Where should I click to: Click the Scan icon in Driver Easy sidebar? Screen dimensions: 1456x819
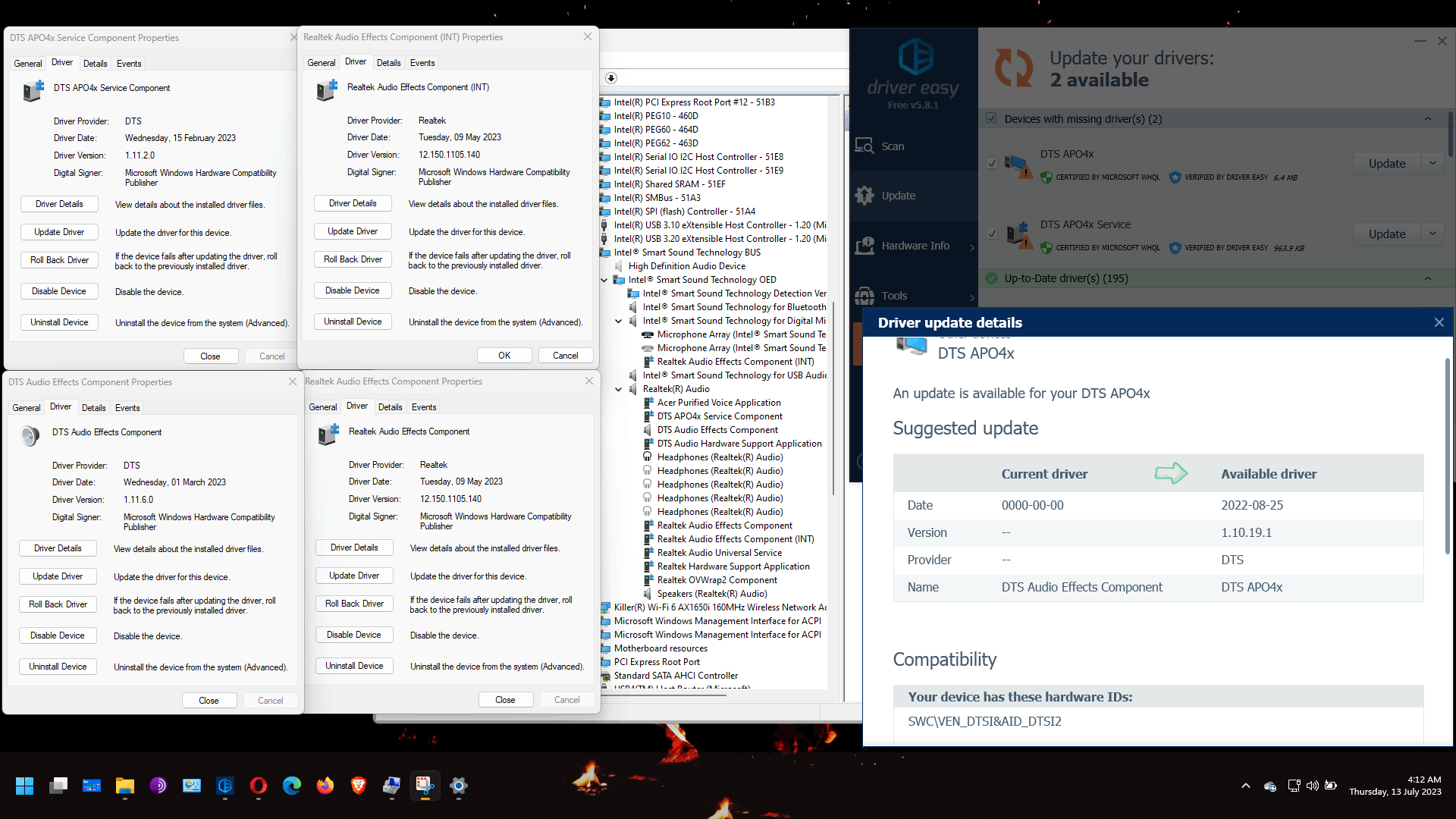point(864,146)
